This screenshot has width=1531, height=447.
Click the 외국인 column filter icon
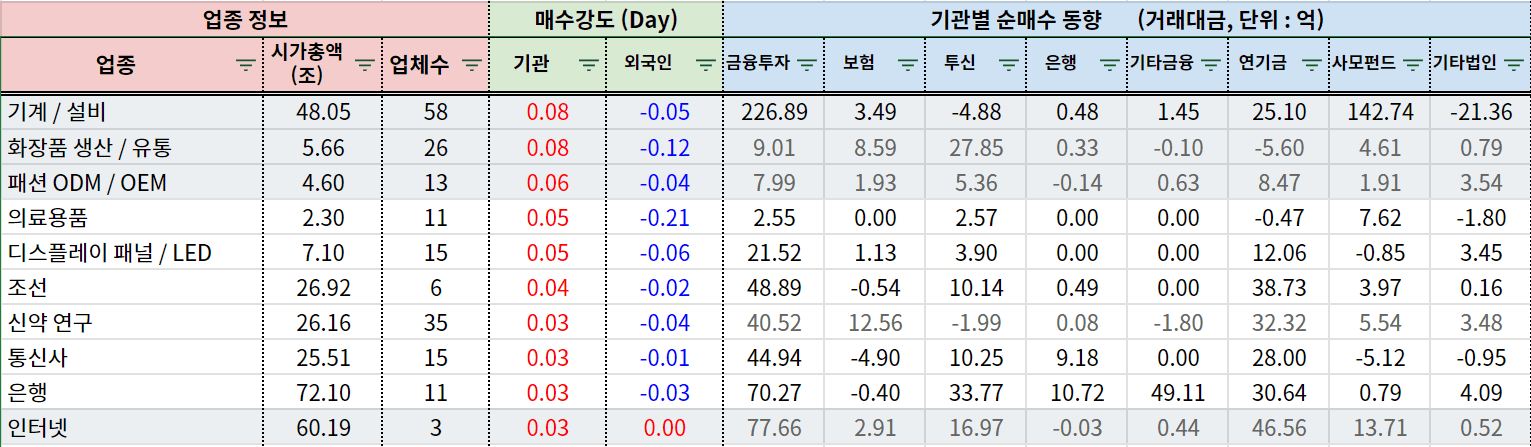706,65
